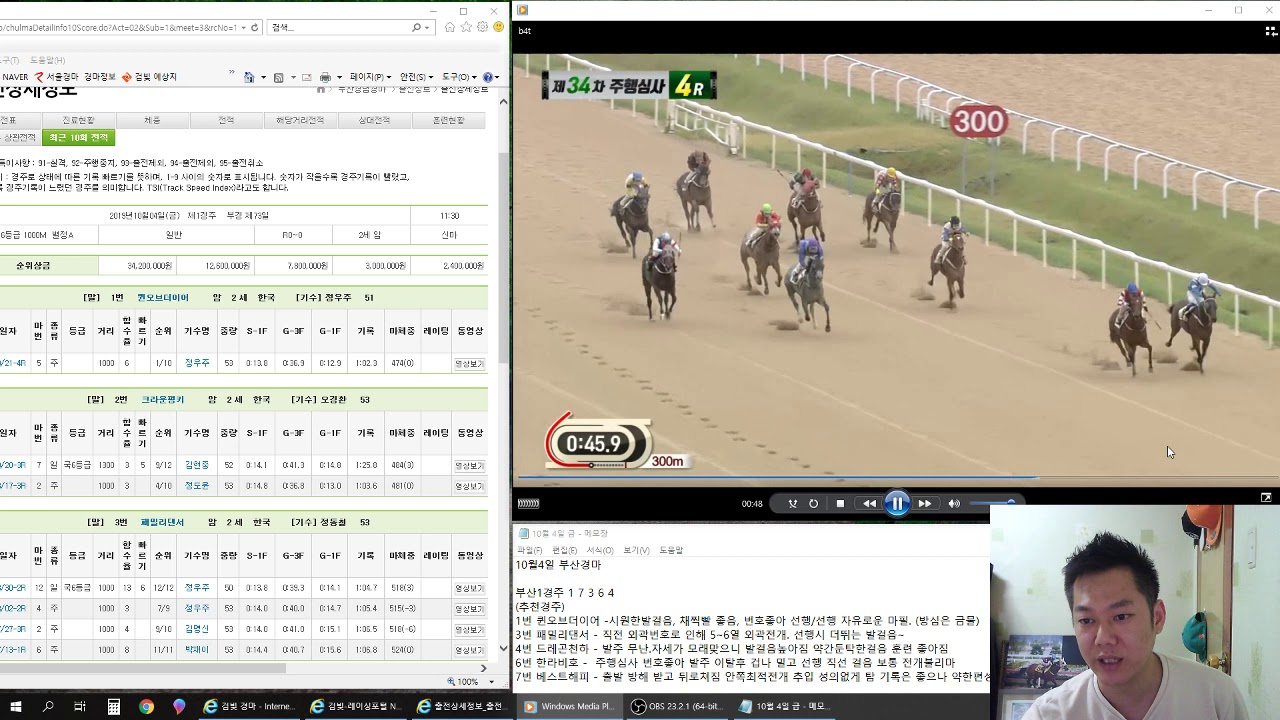Open the 서울경마 favorites link
Viewport: 1280px width, 720px height.
[56, 77]
